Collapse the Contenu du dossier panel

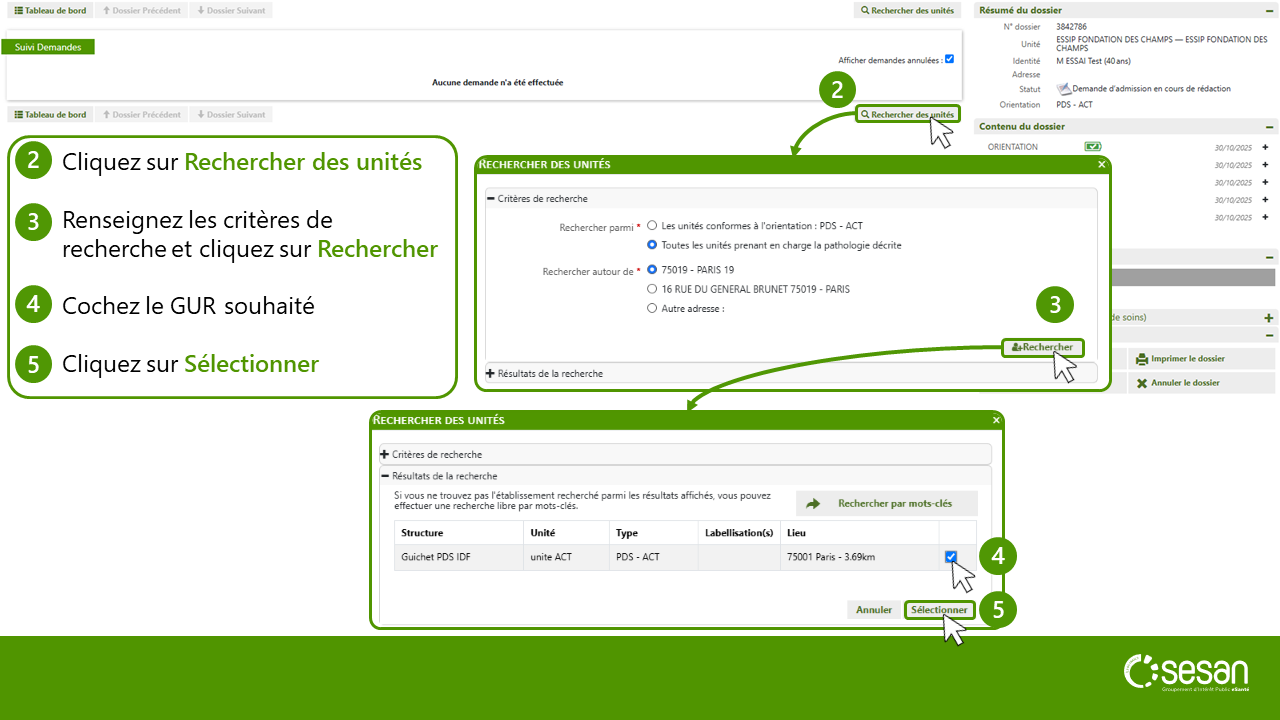tap(1269, 127)
